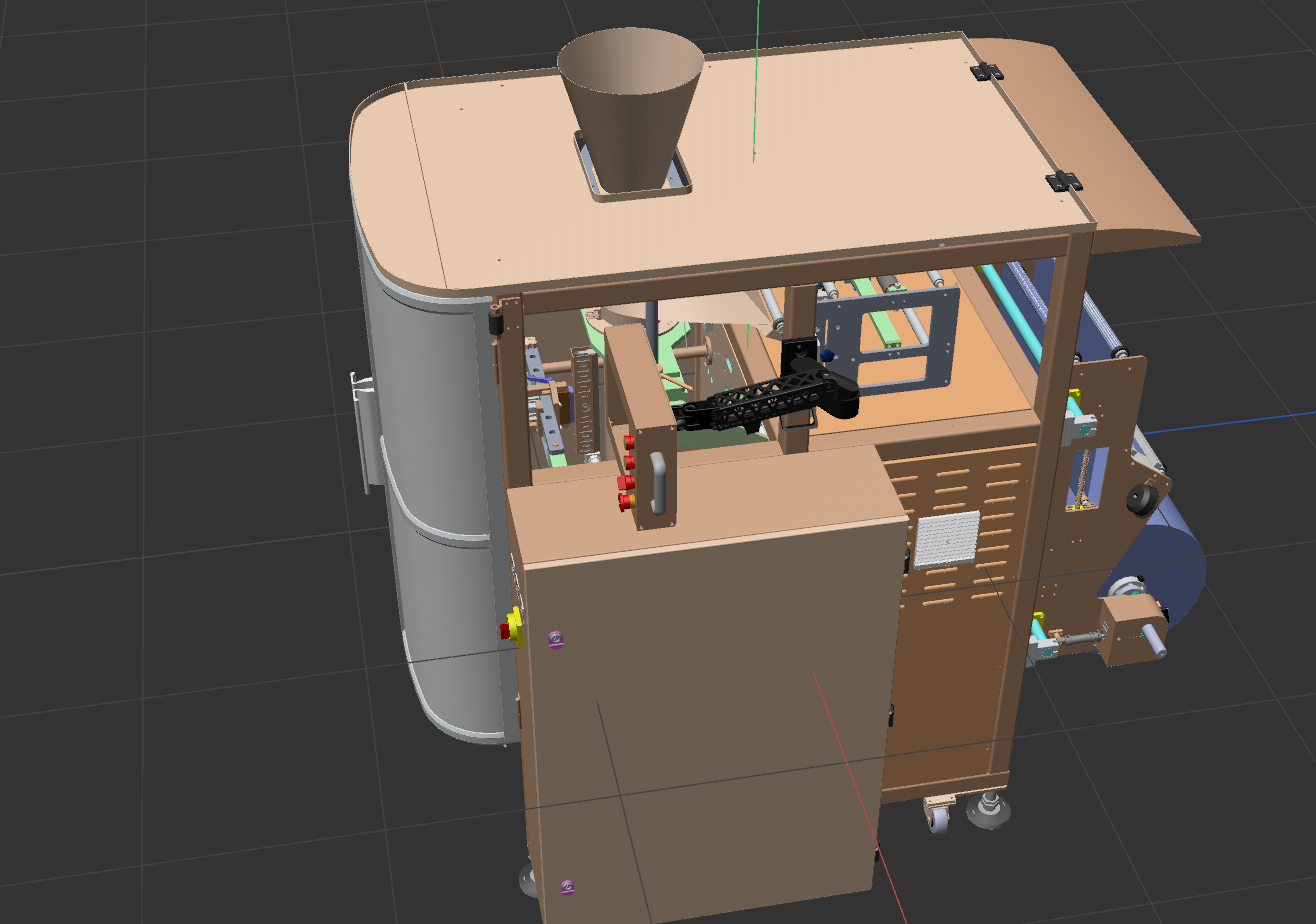Click the gray square ventilation grille

945,541
